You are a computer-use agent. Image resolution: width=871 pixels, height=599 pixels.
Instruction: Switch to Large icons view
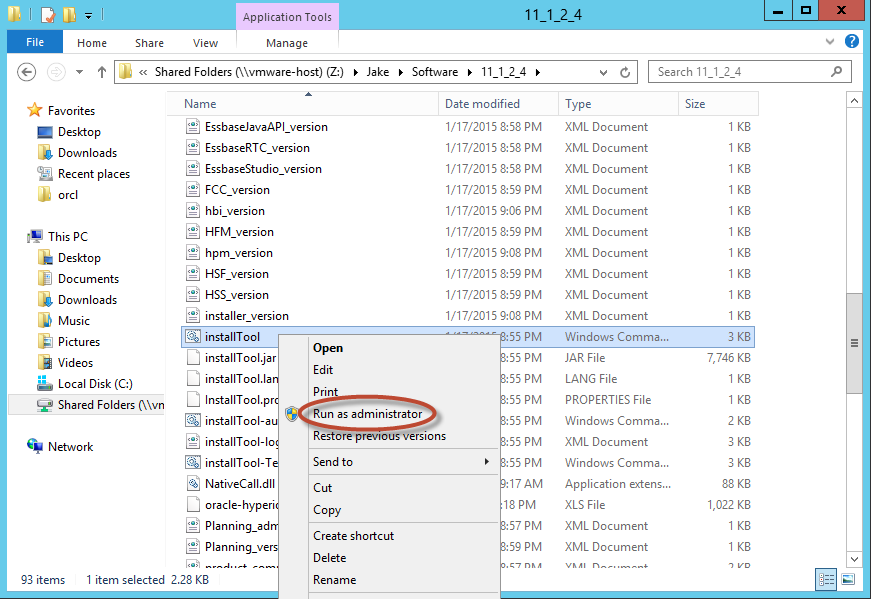pos(848,580)
